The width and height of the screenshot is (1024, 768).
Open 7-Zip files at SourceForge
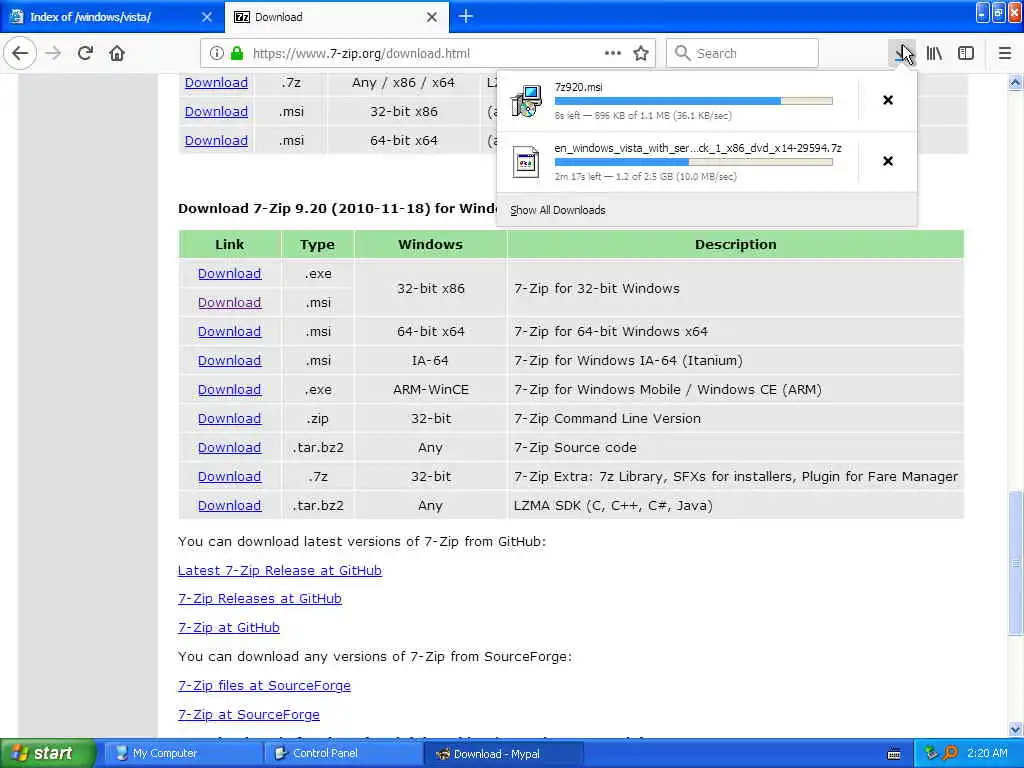coord(264,686)
